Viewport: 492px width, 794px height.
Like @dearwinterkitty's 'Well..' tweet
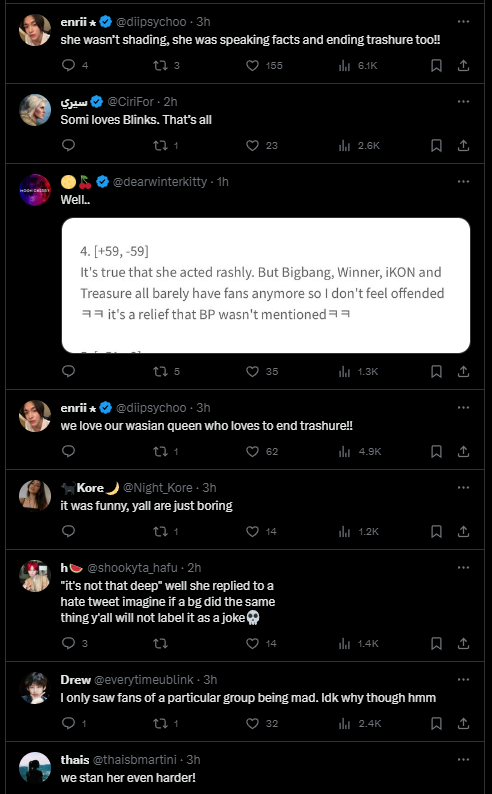pos(252,371)
